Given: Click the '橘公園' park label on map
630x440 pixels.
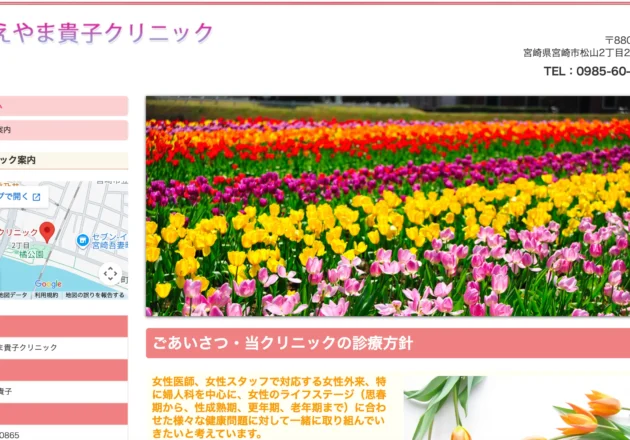Looking at the screenshot, I should point(31,254).
